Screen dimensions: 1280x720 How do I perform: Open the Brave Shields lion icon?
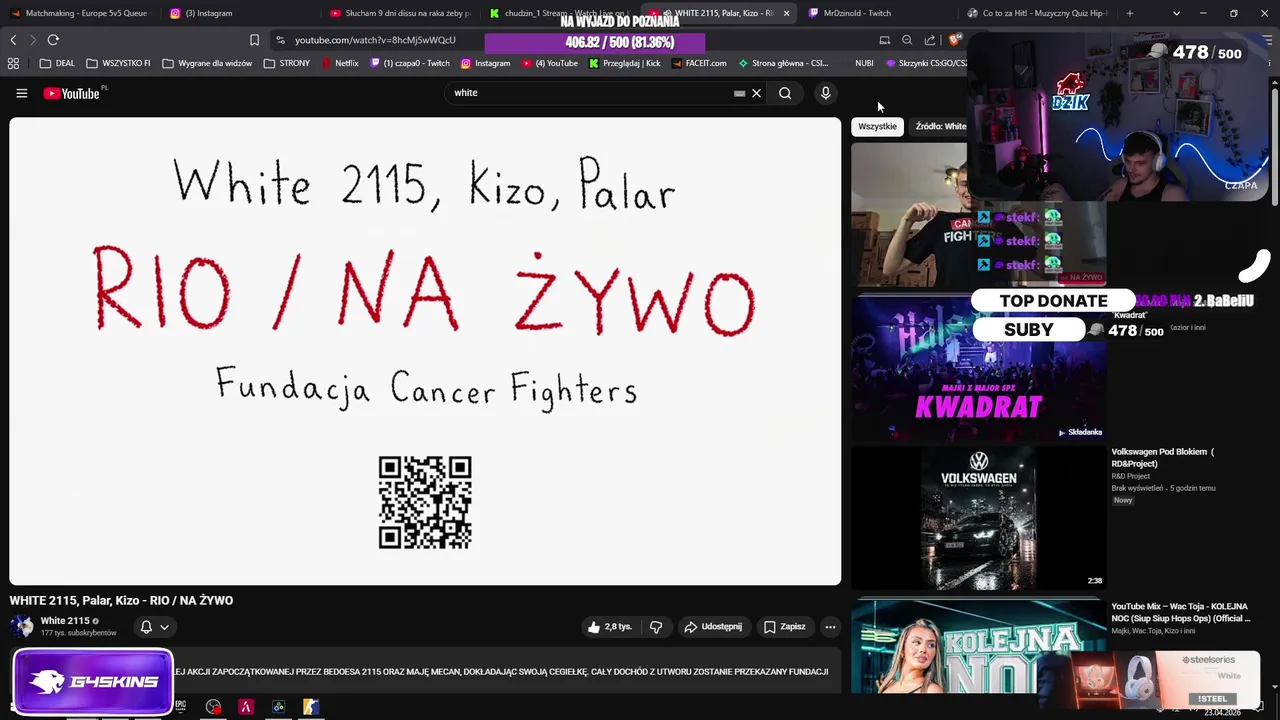point(955,40)
